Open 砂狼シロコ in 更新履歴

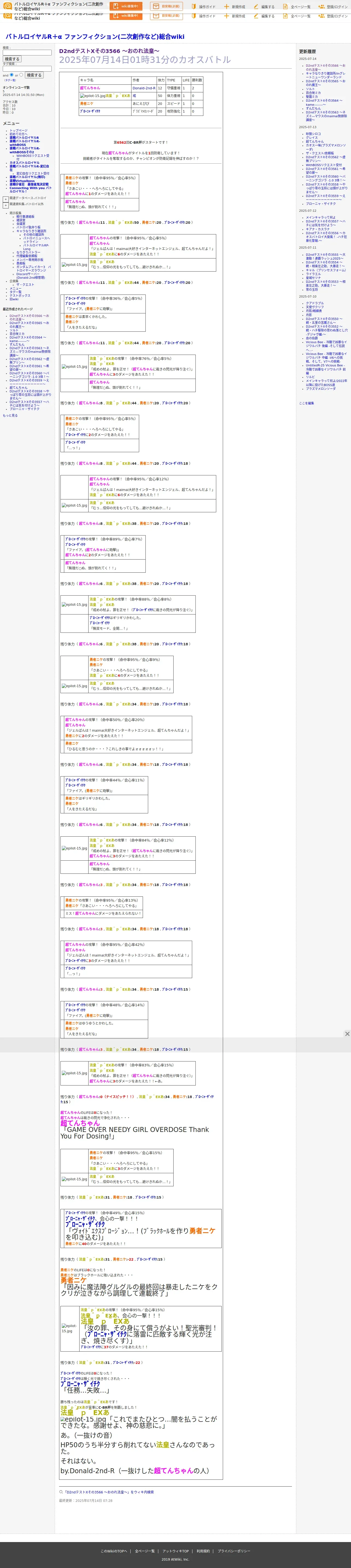(313, 134)
